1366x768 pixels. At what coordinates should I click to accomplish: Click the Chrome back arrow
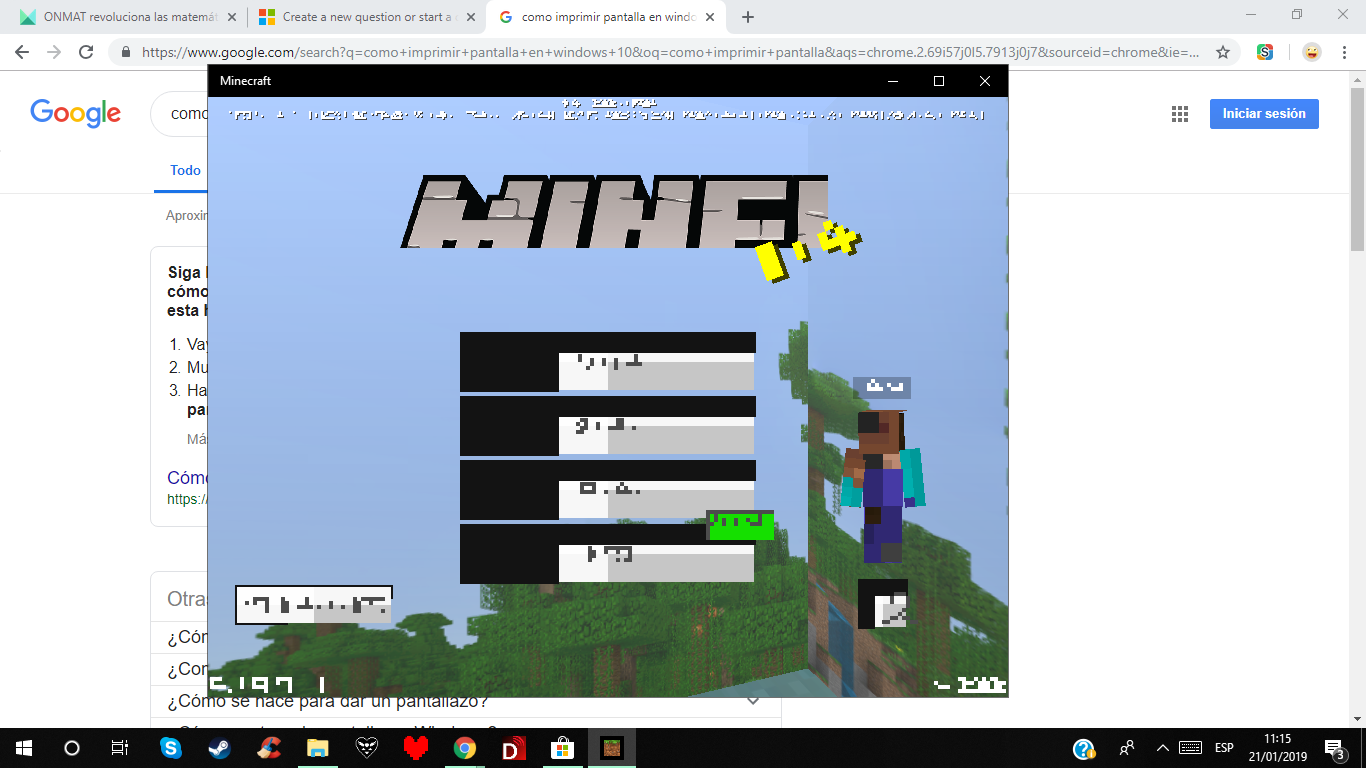pyautogui.click(x=22, y=52)
